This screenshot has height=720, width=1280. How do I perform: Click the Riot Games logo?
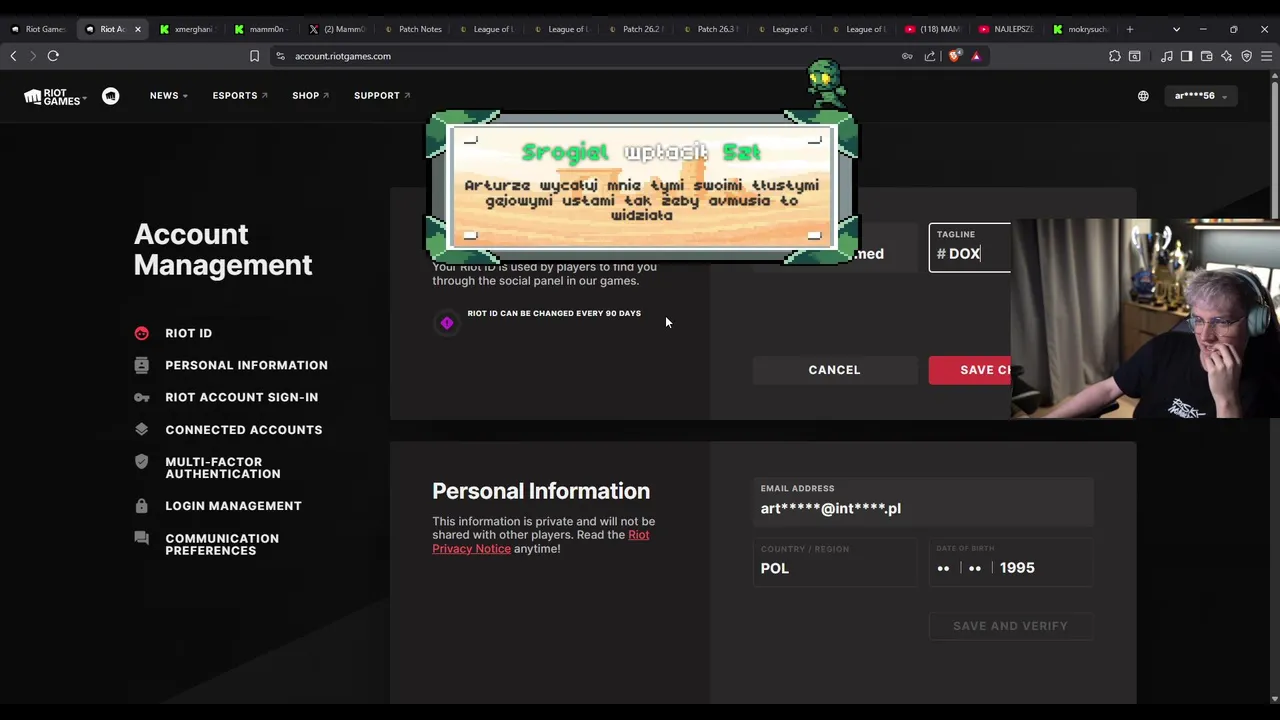coord(54,96)
